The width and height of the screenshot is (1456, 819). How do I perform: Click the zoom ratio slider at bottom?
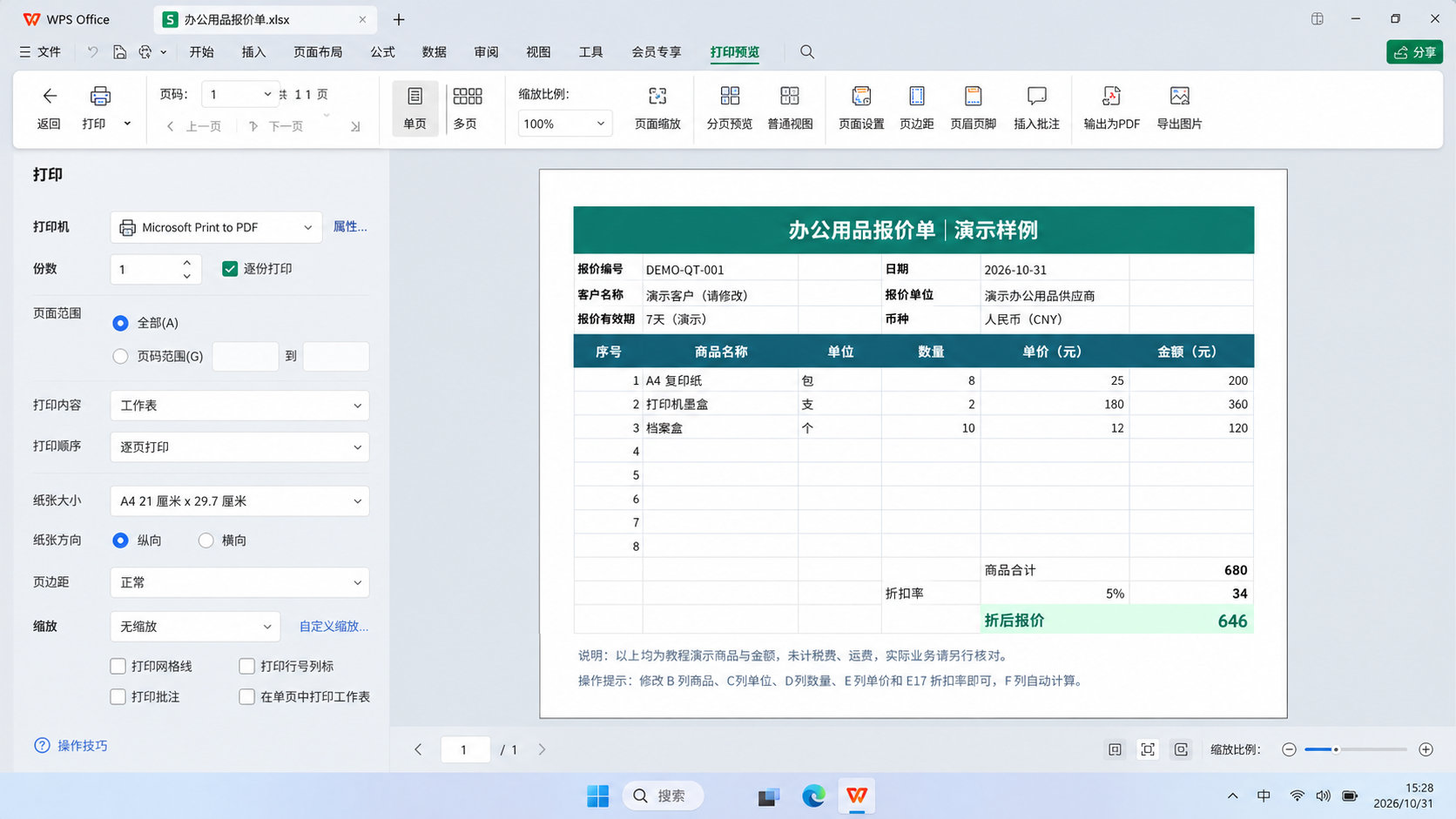point(1356,749)
